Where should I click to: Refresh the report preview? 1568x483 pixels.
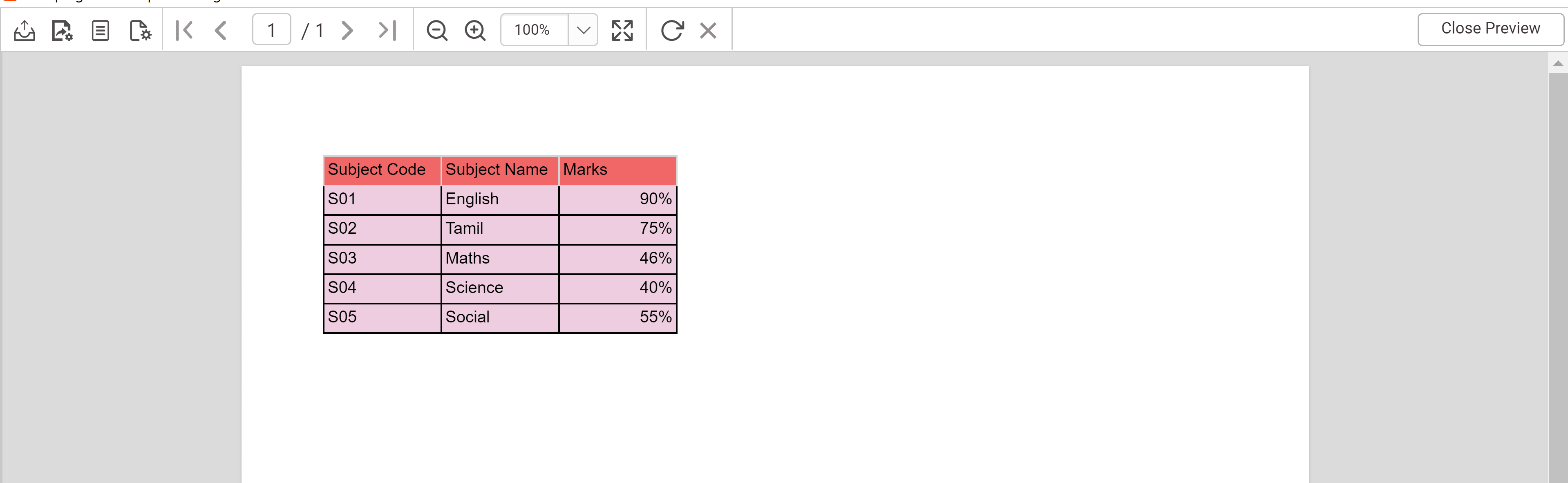point(672,30)
